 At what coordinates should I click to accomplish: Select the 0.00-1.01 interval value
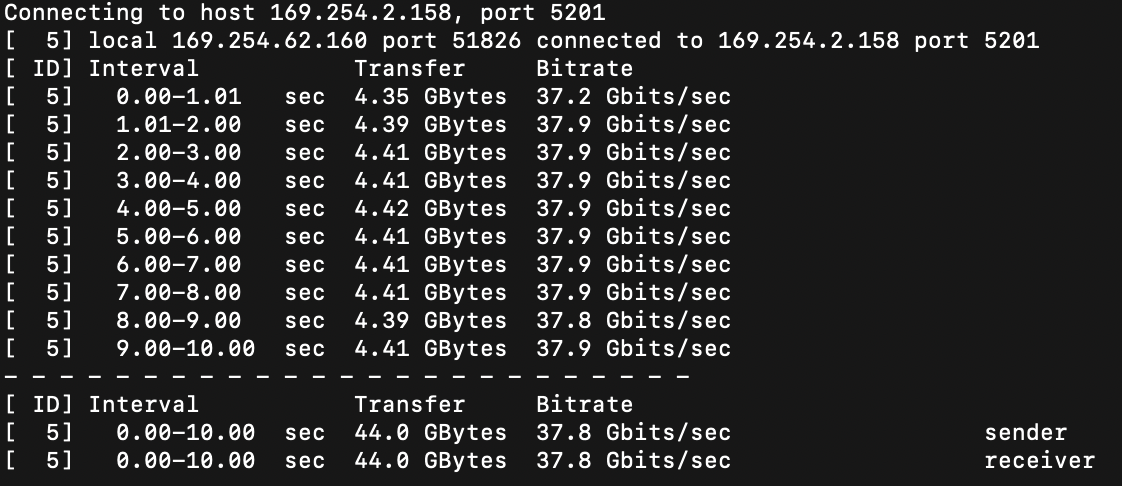[178, 97]
